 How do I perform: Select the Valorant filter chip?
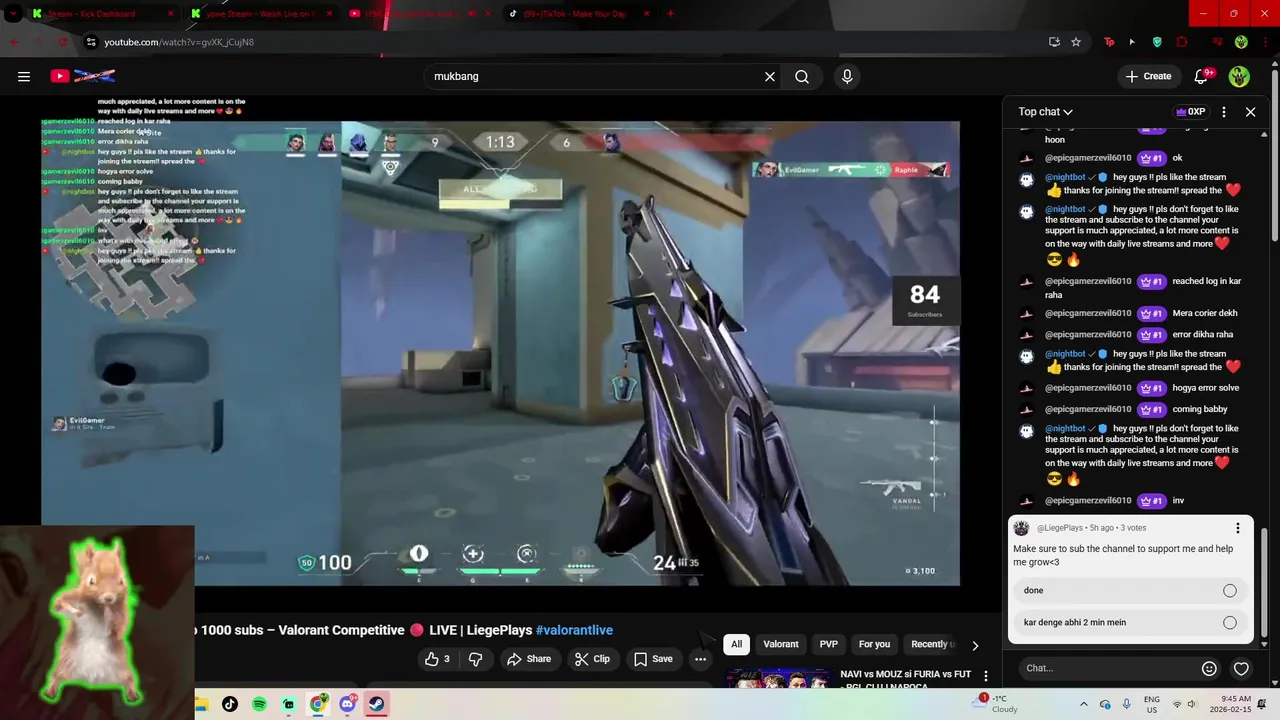(x=781, y=644)
